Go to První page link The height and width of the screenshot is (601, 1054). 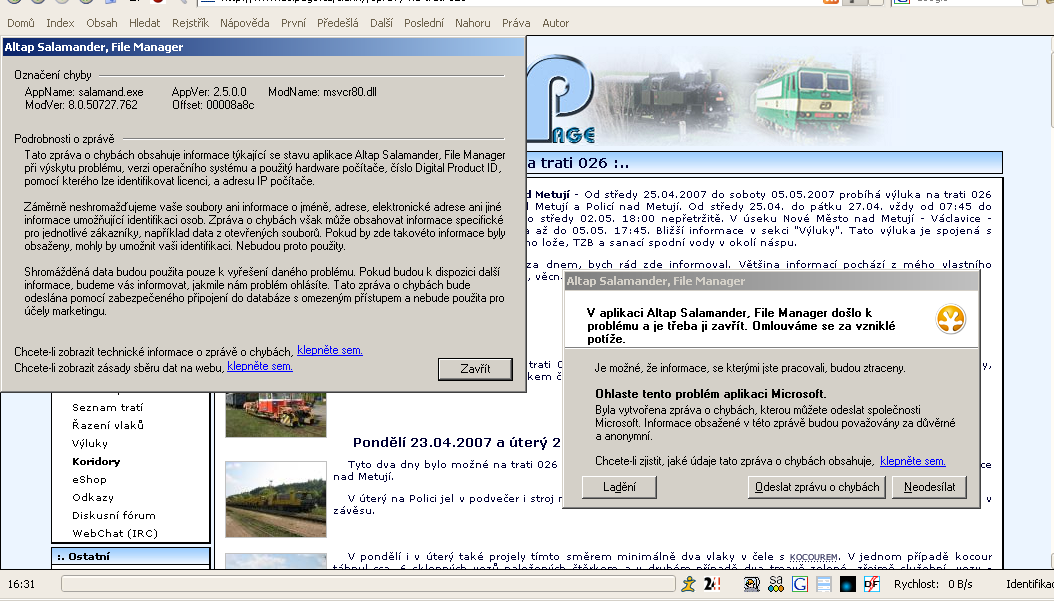pyautogui.click(x=293, y=23)
